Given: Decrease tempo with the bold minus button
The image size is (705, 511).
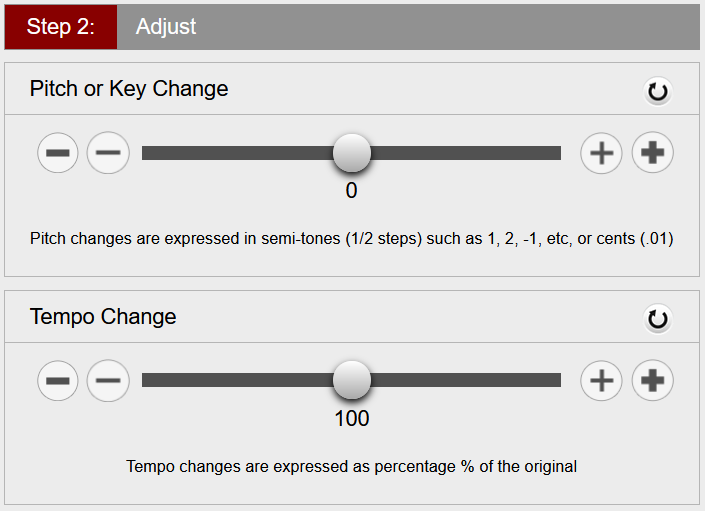Looking at the screenshot, I should click(x=58, y=381).
